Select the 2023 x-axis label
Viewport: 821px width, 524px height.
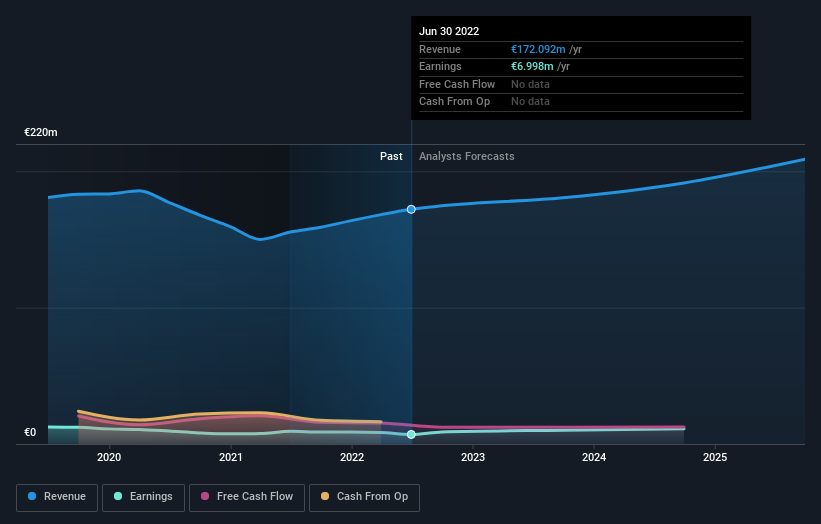(x=473, y=458)
